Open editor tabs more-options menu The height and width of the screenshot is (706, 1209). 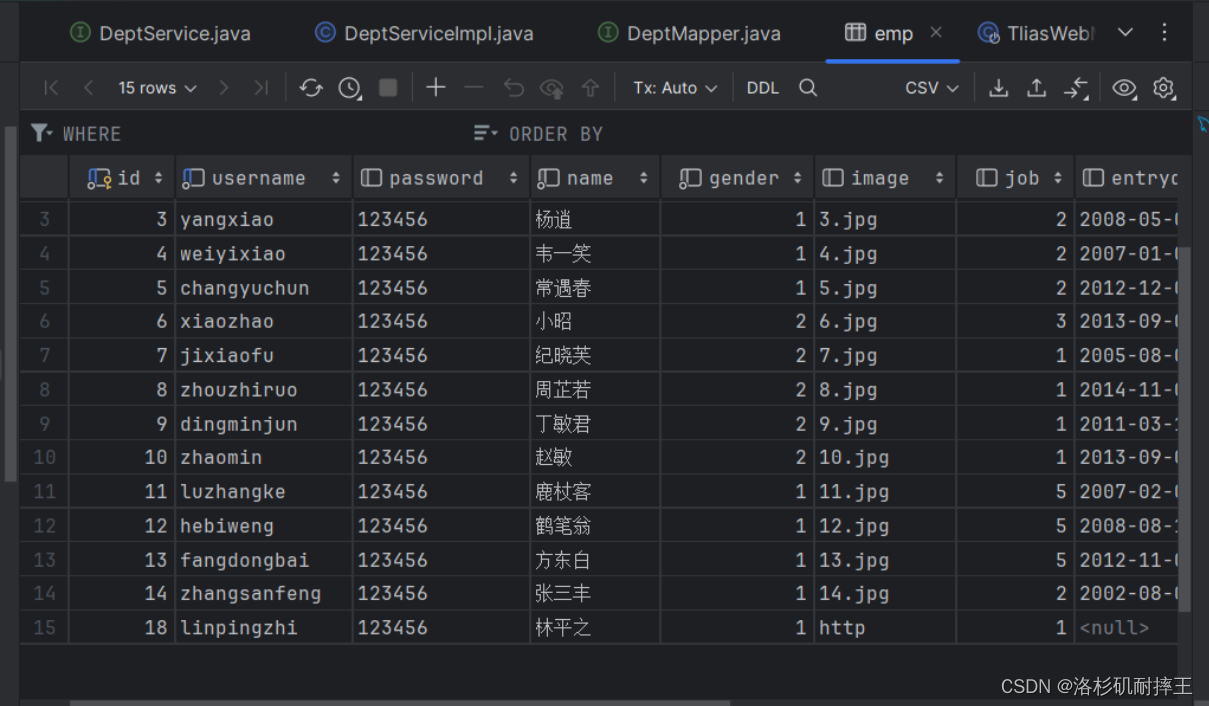(x=1164, y=32)
